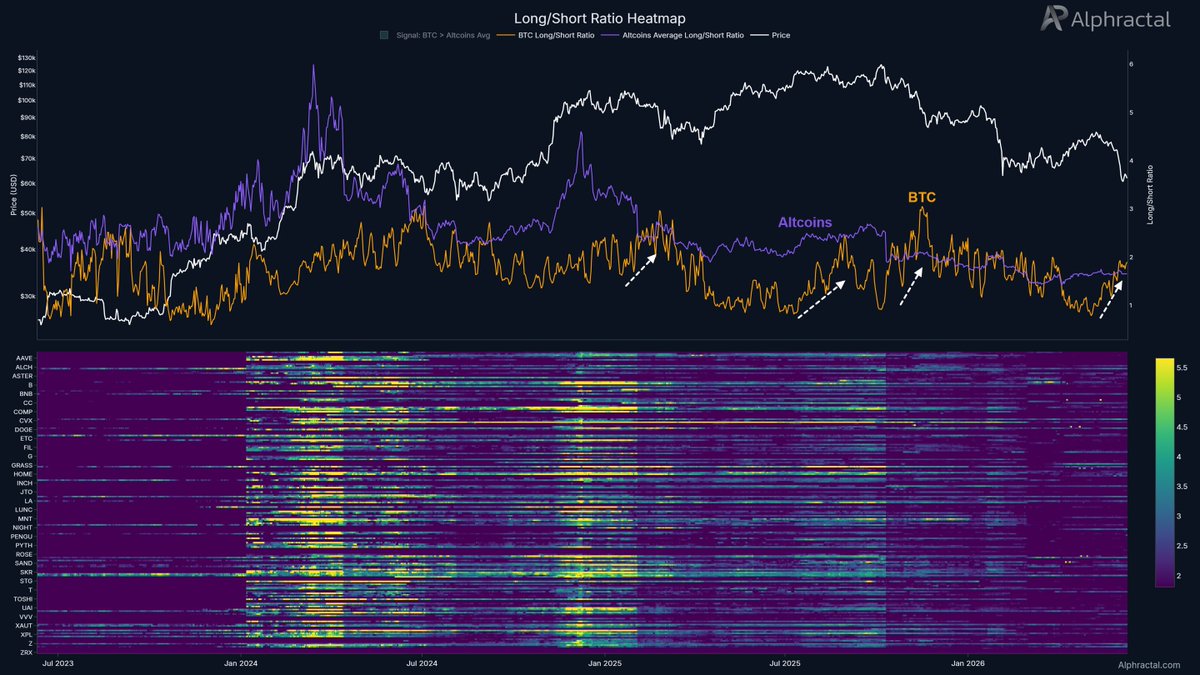This screenshot has height=675, width=1200.
Task: Select the CVX heatmap row label
Action: point(27,421)
